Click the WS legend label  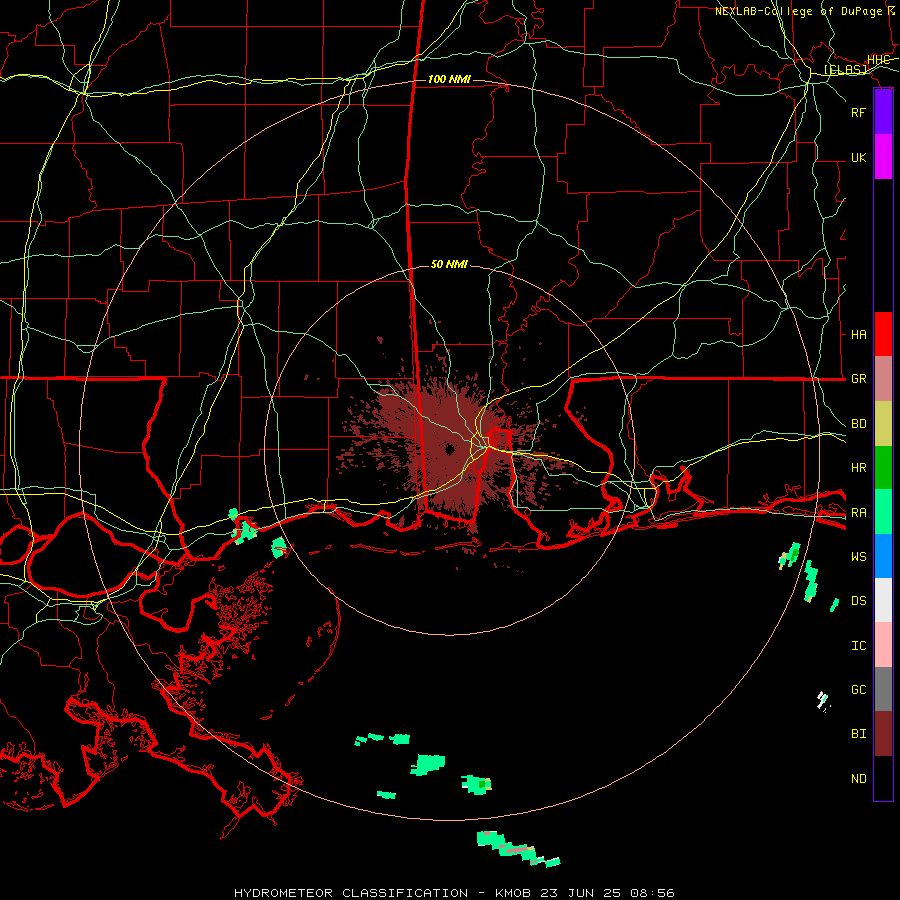(858, 556)
